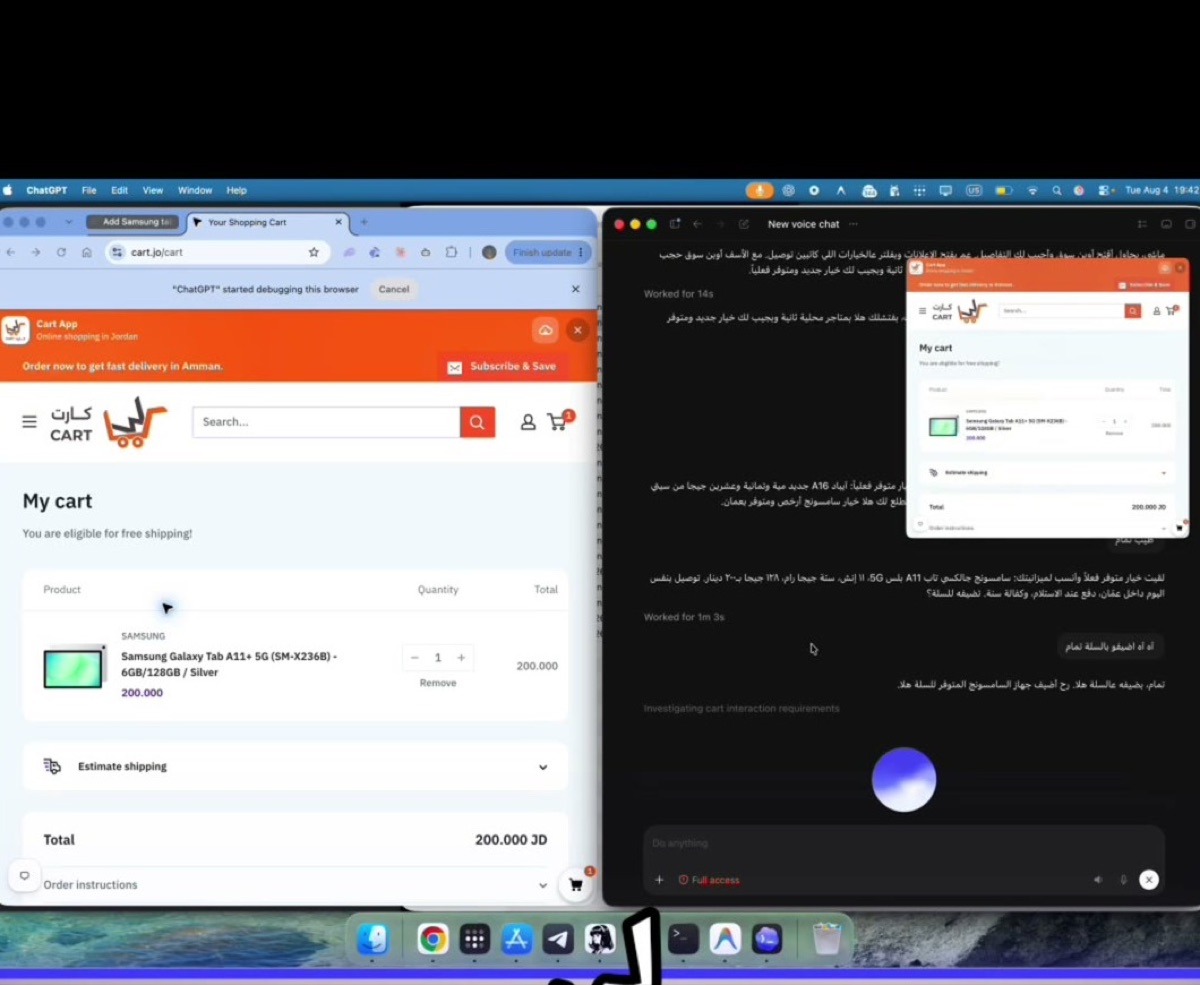Click Chrome's Finish update button
The image size is (1200, 985).
coord(547,253)
